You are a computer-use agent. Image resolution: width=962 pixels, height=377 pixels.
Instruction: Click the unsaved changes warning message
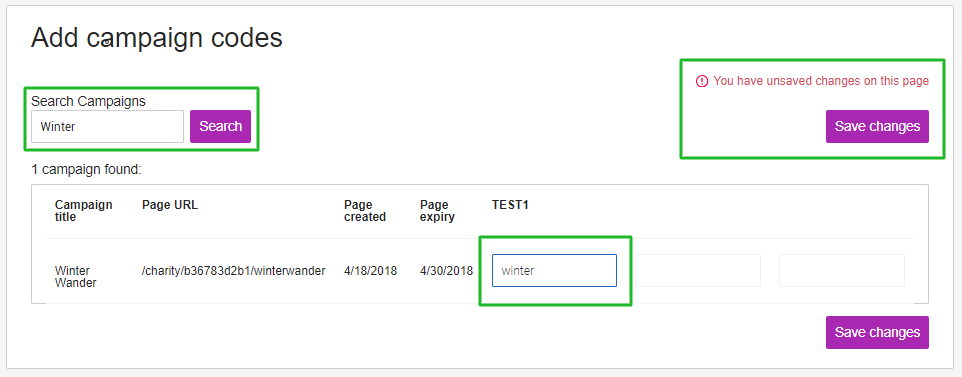[x=821, y=81]
